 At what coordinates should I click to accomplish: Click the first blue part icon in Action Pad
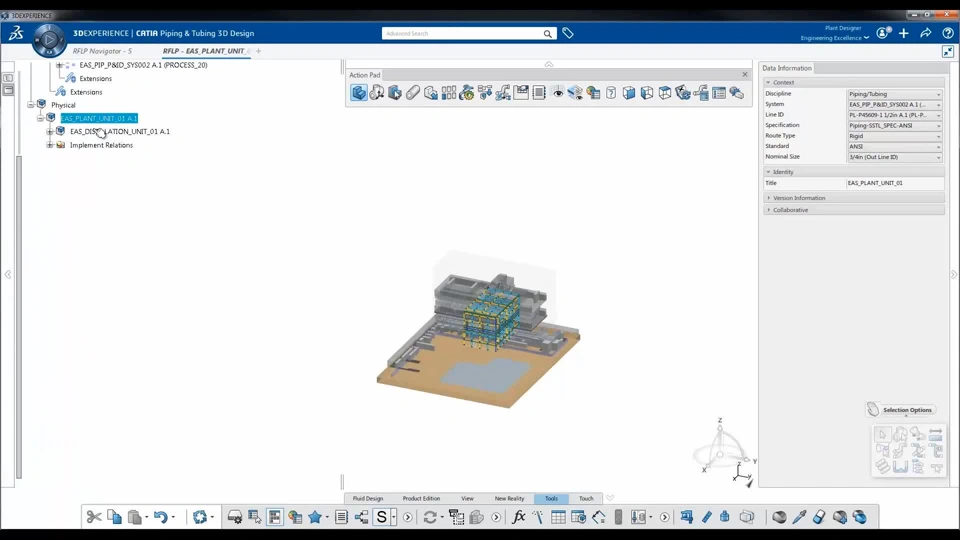point(359,92)
